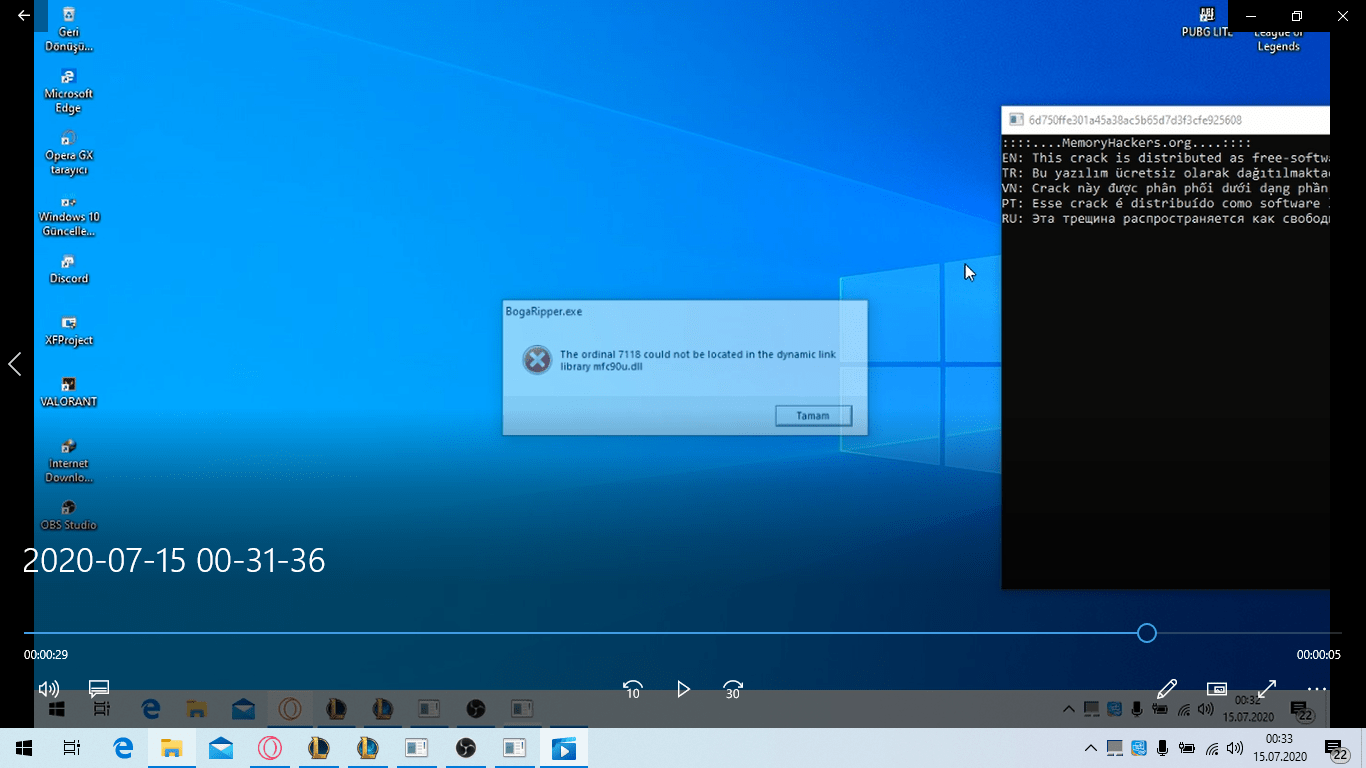Click the console line starting with PT:
Screen dimensions: 1366x768
(x=1166, y=203)
